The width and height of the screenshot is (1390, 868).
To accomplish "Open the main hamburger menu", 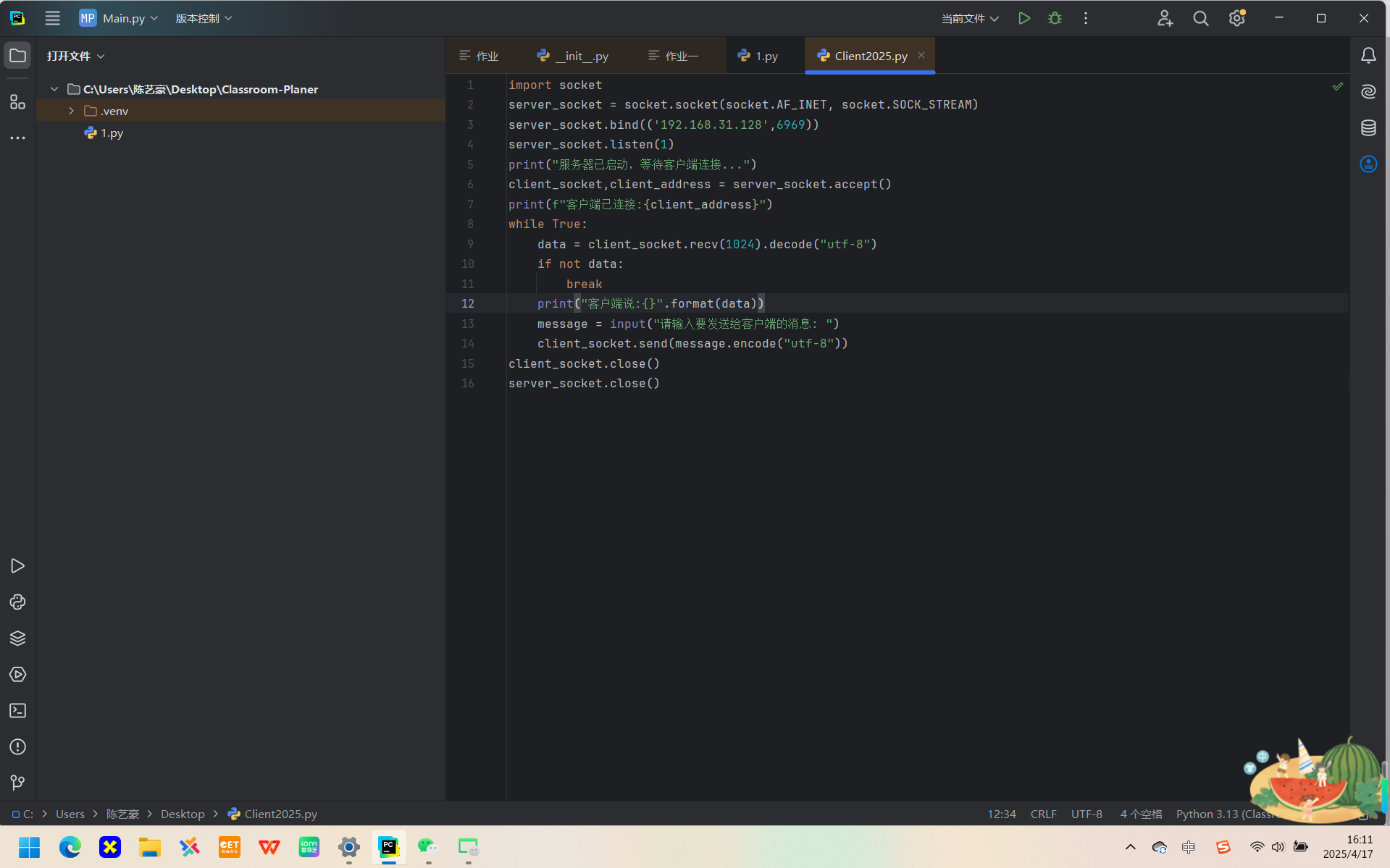I will [52, 18].
